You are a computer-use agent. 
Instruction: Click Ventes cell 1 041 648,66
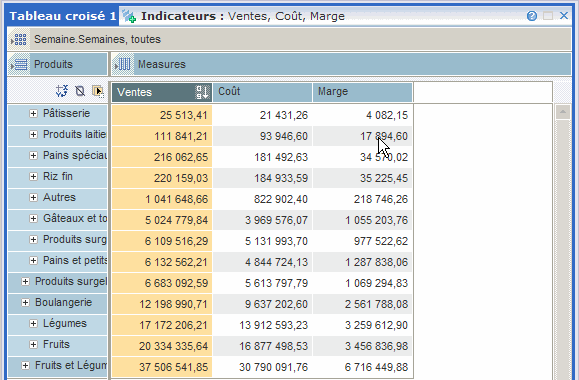(162, 199)
